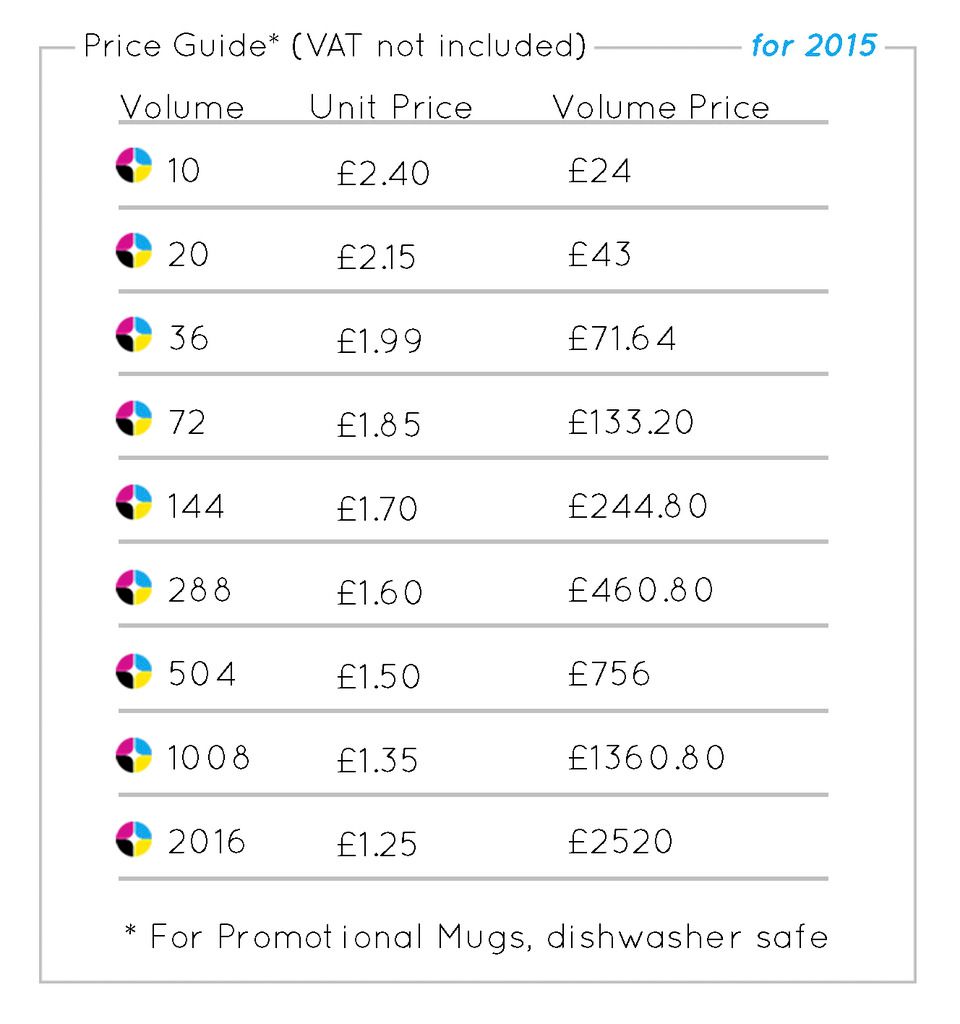Click the CMYK circle icon beside volume 2016
The width and height of the screenshot is (960, 1024).
[x=134, y=839]
